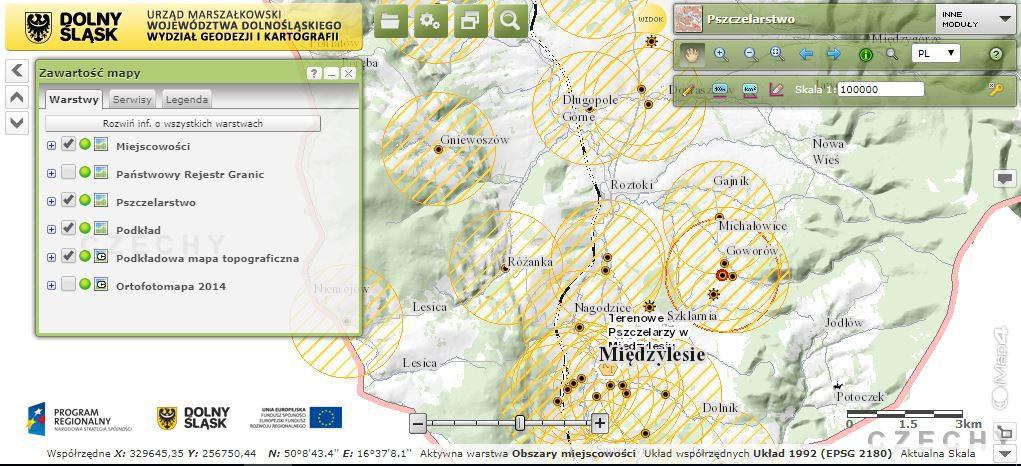This screenshot has height=466, width=1021.
Task: Click the speech bubble comment icon
Action: click(x=1005, y=178)
